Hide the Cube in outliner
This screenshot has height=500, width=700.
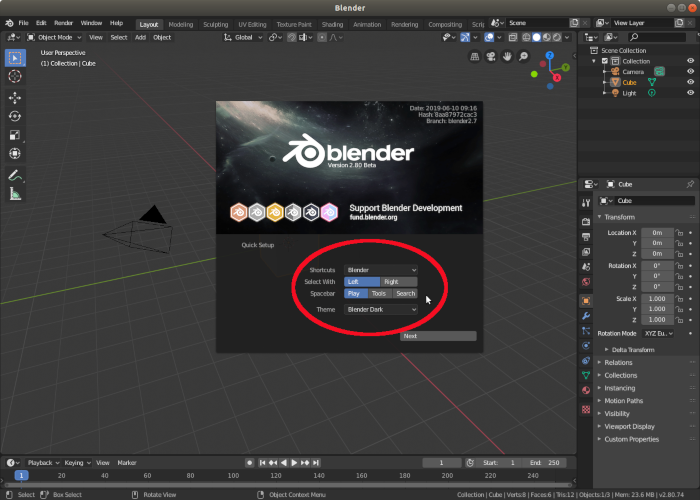[x=690, y=82]
